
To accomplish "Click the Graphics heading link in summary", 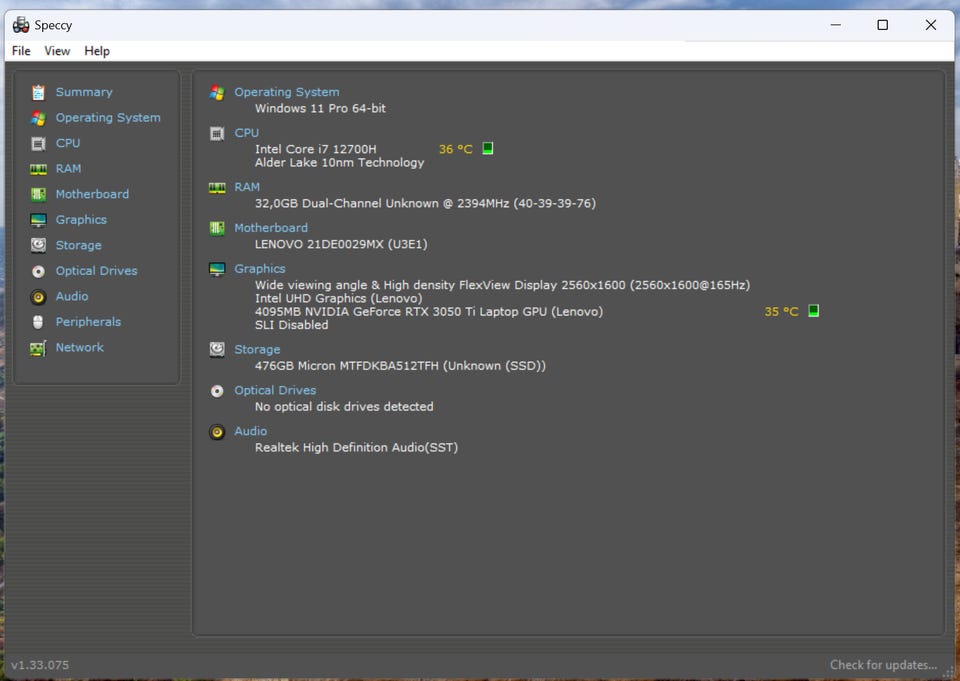I will point(260,268).
